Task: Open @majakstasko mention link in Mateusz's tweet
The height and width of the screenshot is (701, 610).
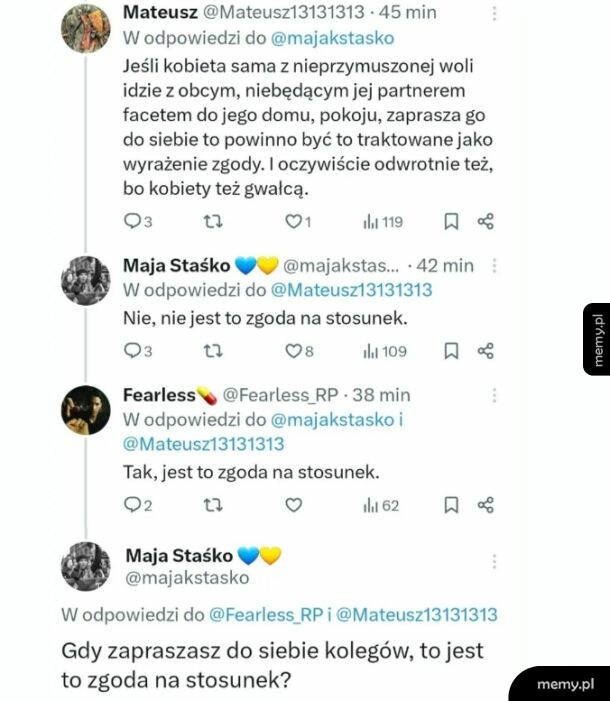Action: [332, 38]
